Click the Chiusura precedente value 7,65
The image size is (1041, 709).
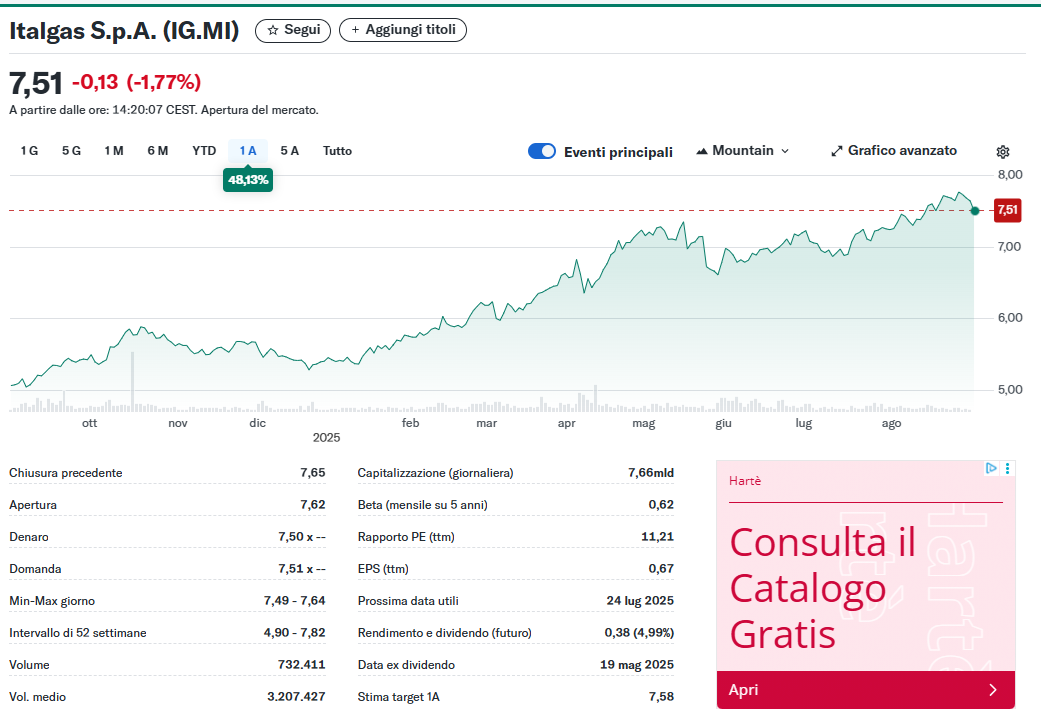(x=313, y=473)
